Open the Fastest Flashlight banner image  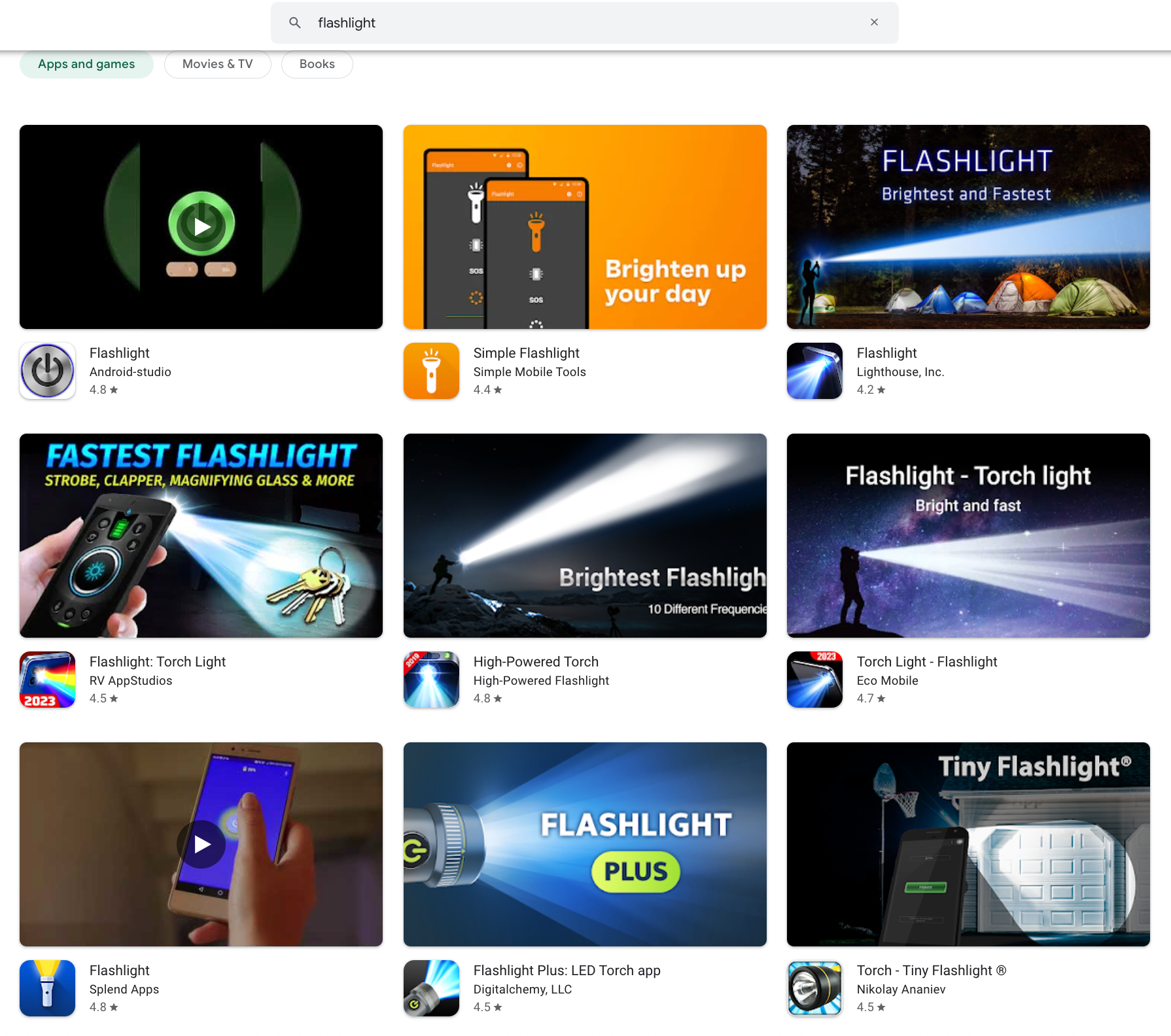pyautogui.click(x=201, y=536)
